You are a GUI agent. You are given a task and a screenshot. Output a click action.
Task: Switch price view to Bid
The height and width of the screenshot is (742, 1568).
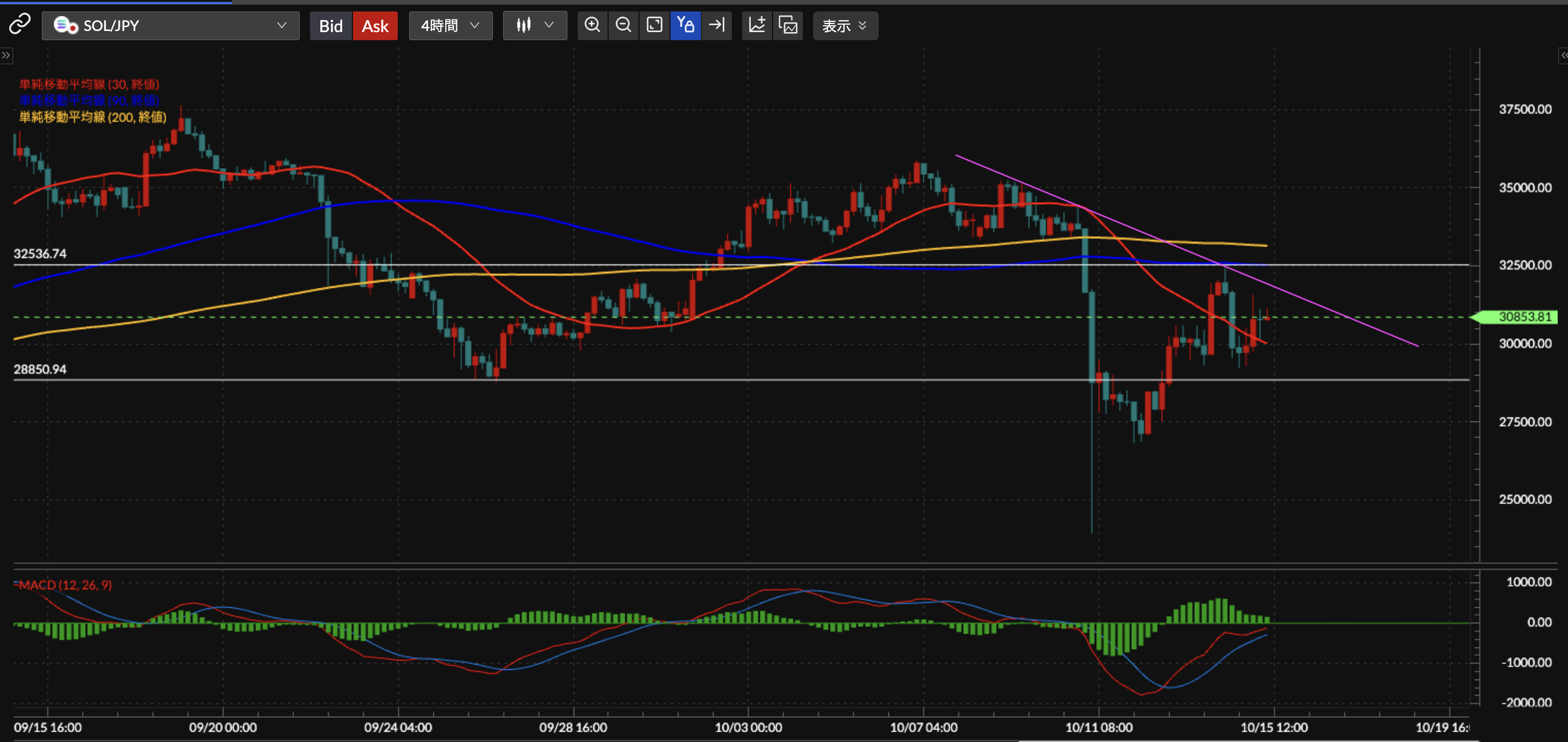tap(331, 26)
